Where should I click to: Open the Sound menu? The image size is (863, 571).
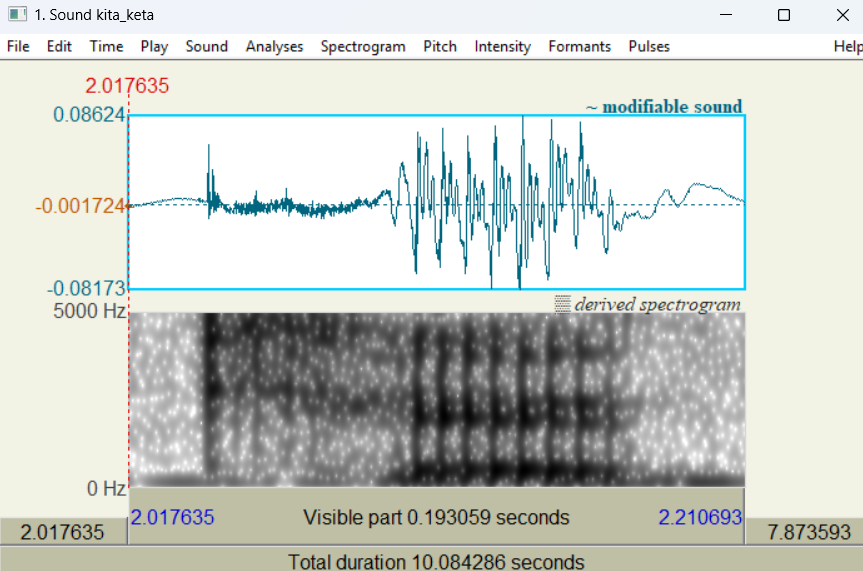(x=206, y=47)
